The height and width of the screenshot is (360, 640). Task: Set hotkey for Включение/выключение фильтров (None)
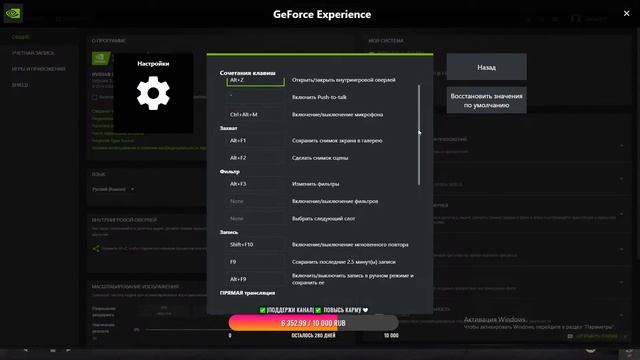click(256, 201)
